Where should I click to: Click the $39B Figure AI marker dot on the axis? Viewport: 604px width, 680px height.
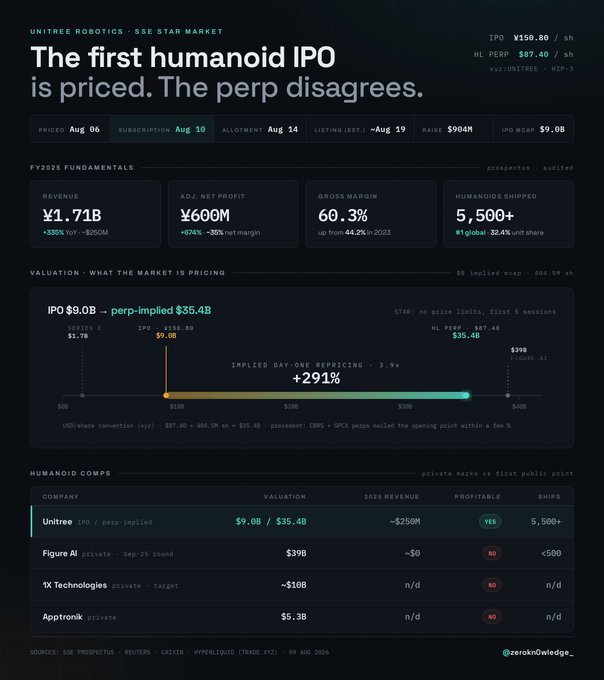(508, 396)
